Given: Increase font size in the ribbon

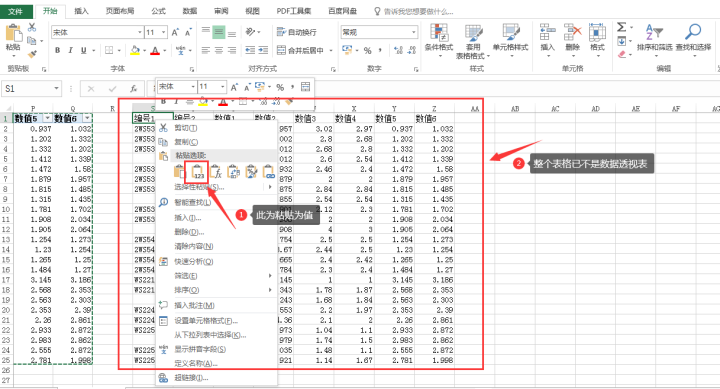Looking at the screenshot, I should pos(175,32).
